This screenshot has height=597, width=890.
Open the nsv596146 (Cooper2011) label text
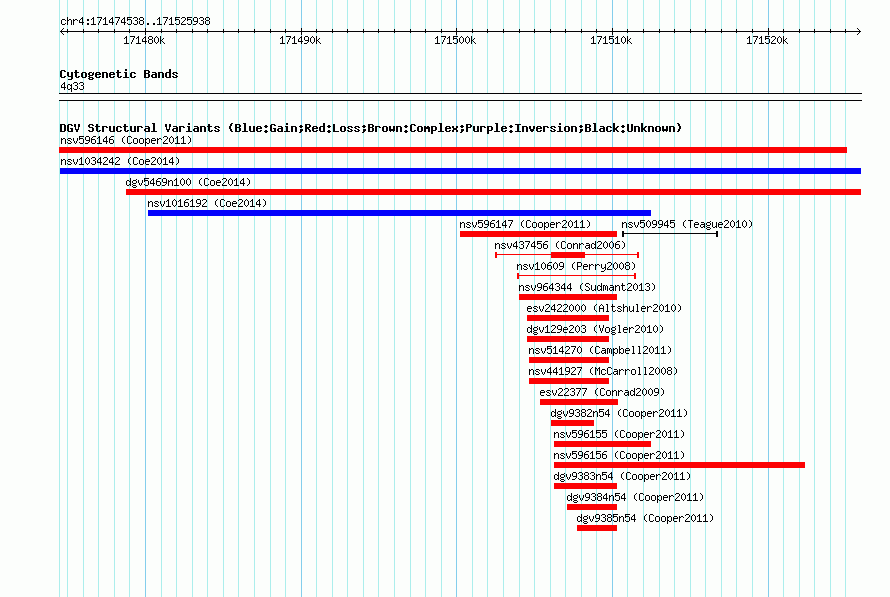126,140
